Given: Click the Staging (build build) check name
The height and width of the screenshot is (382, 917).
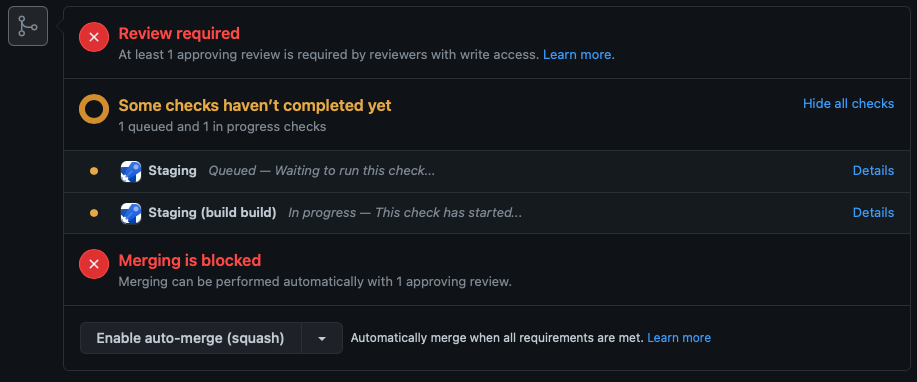Looking at the screenshot, I should pos(212,212).
